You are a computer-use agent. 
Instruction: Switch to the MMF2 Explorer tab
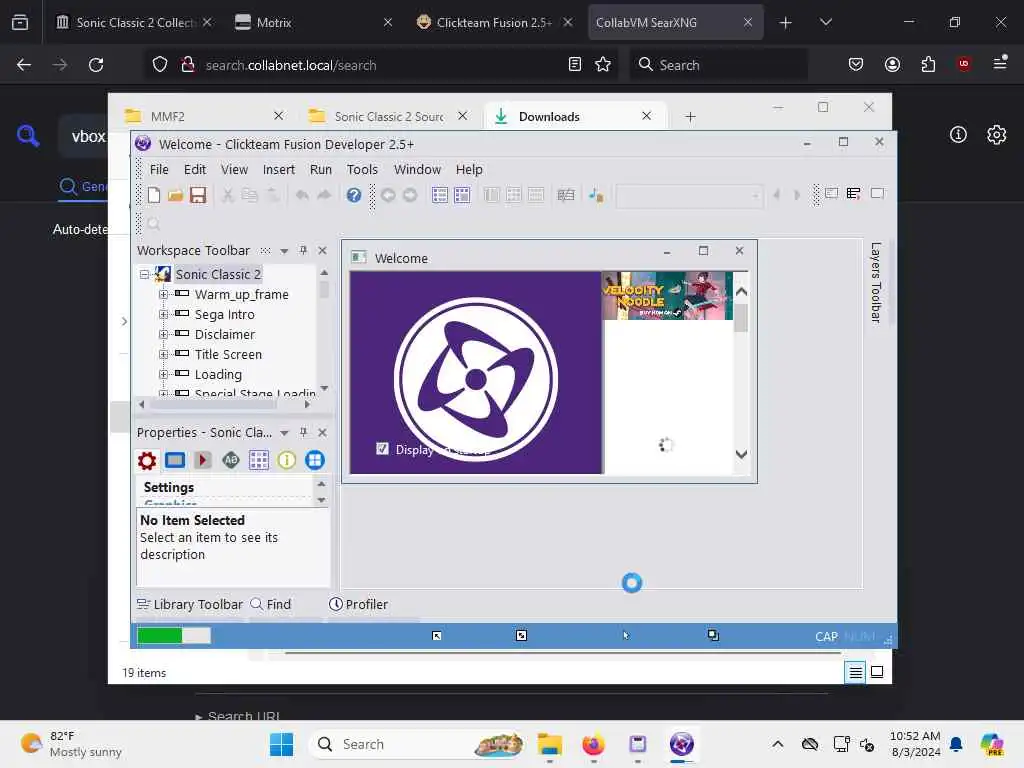pyautogui.click(x=202, y=116)
